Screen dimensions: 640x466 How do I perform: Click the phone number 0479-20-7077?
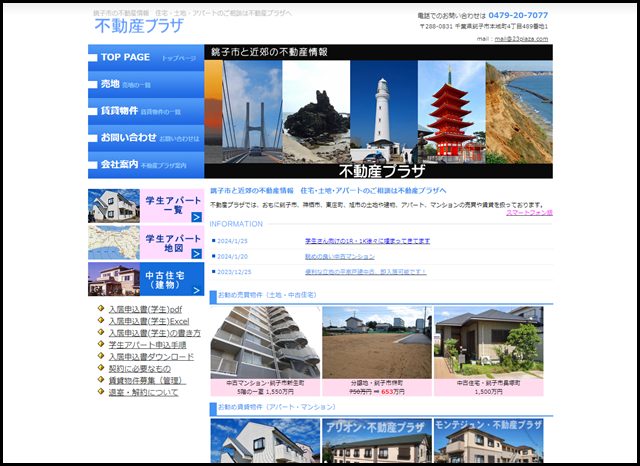[518, 15]
